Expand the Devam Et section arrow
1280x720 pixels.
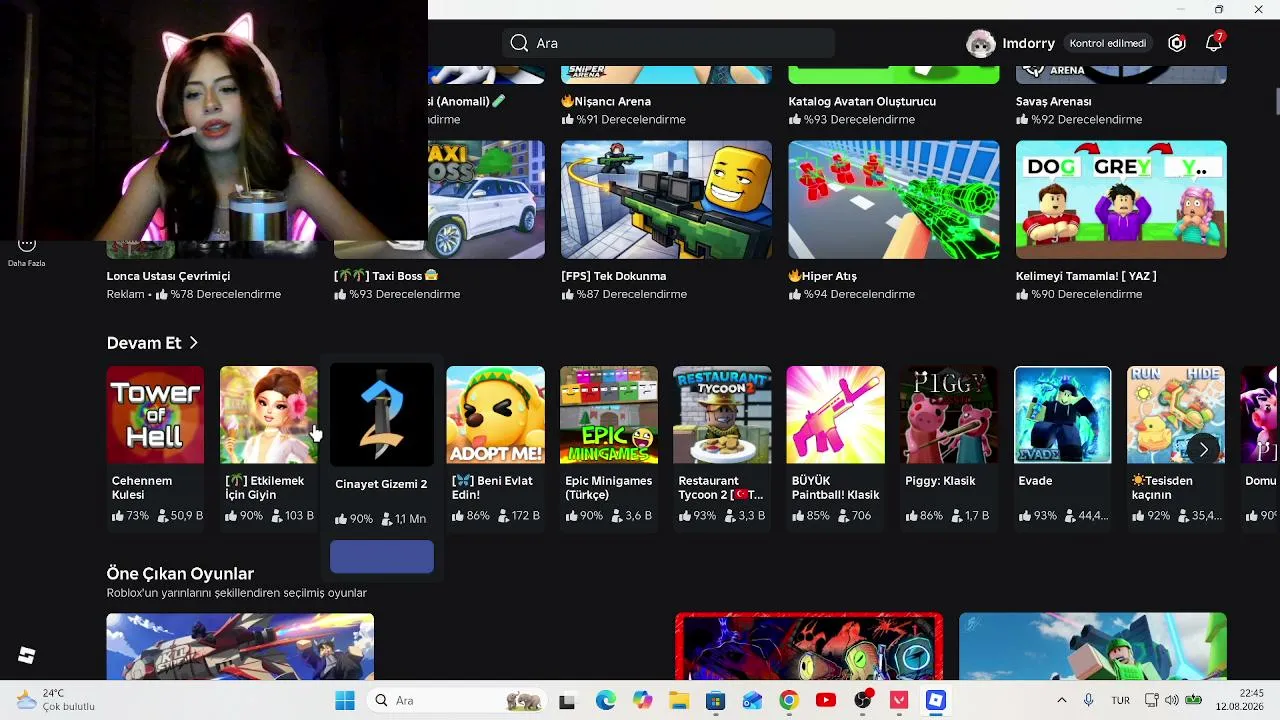(193, 343)
